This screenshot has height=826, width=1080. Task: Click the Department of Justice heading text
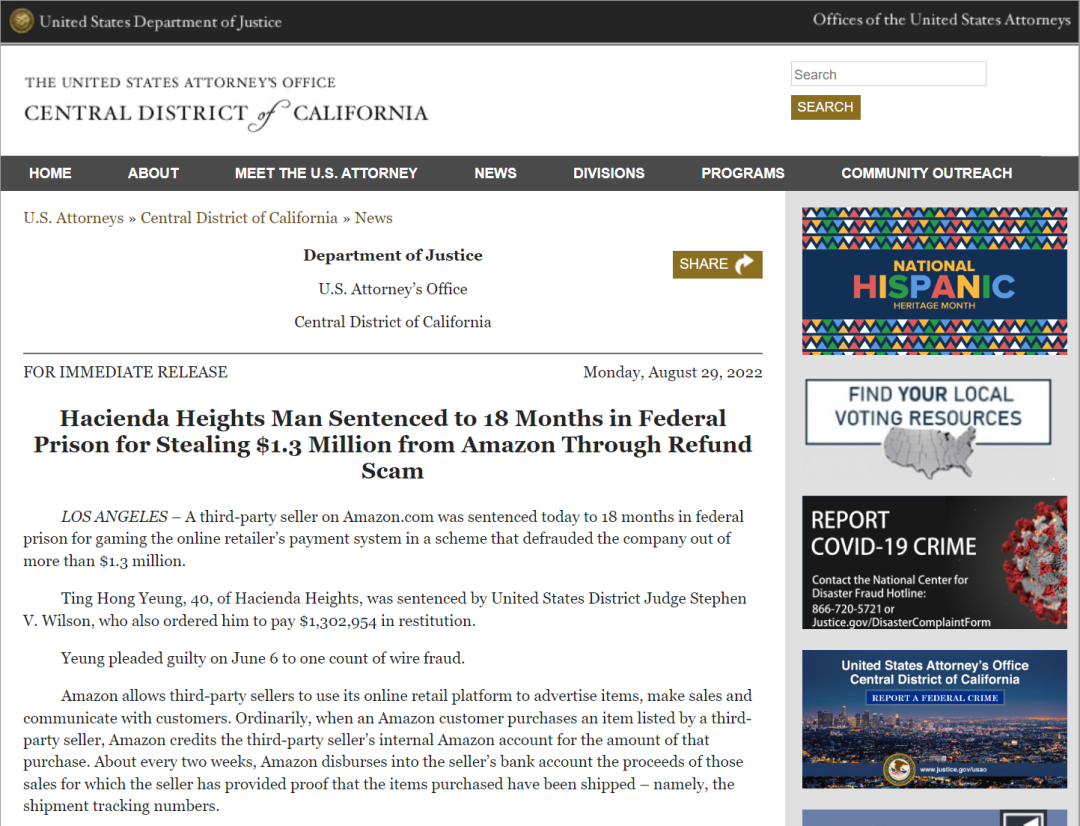click(393, 256)
